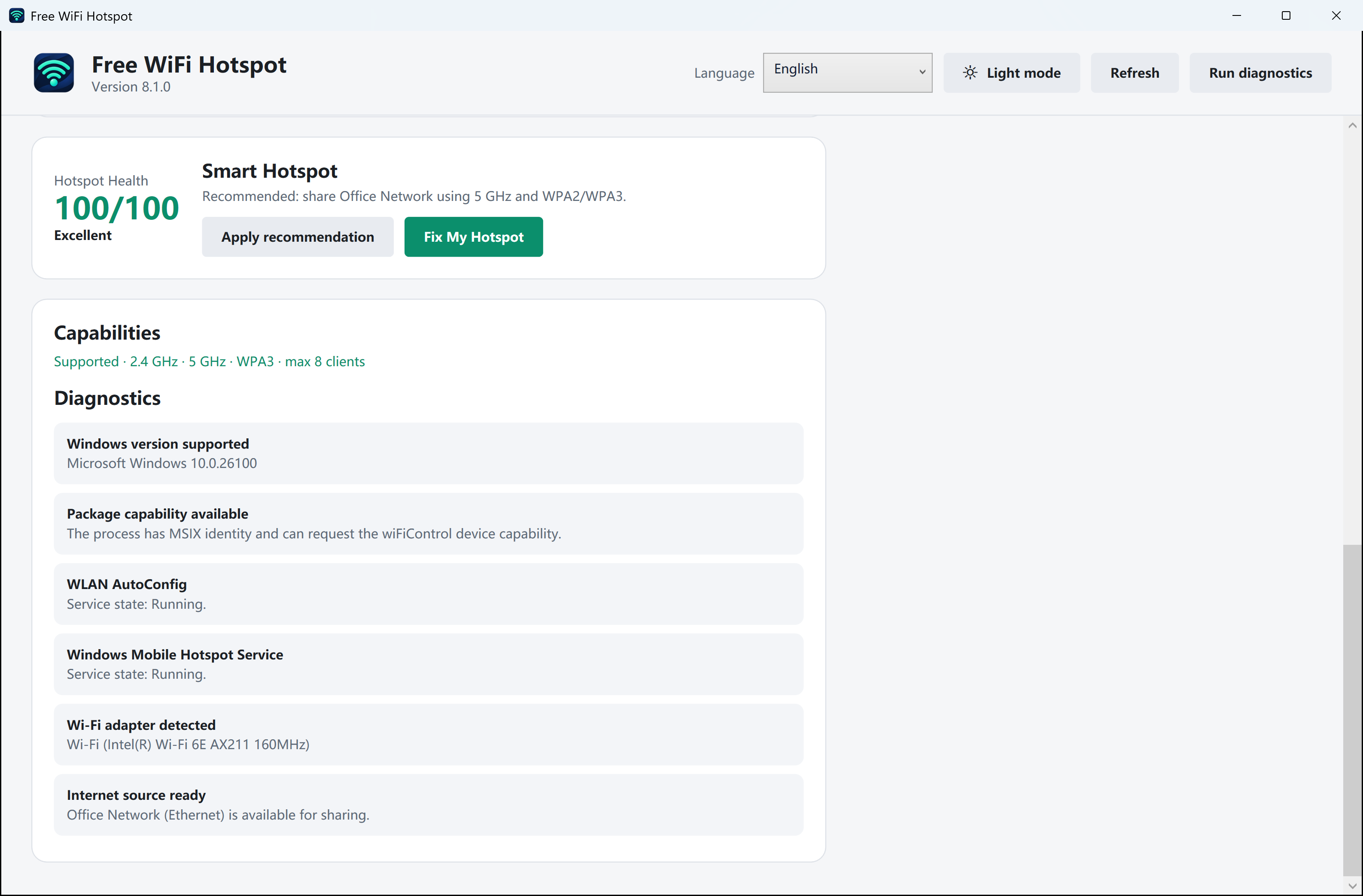Image resolution: width=1363 pixels, height=896 pixels.
Task: Click the green Fix My Hotspot button
Action: [473, 237]
